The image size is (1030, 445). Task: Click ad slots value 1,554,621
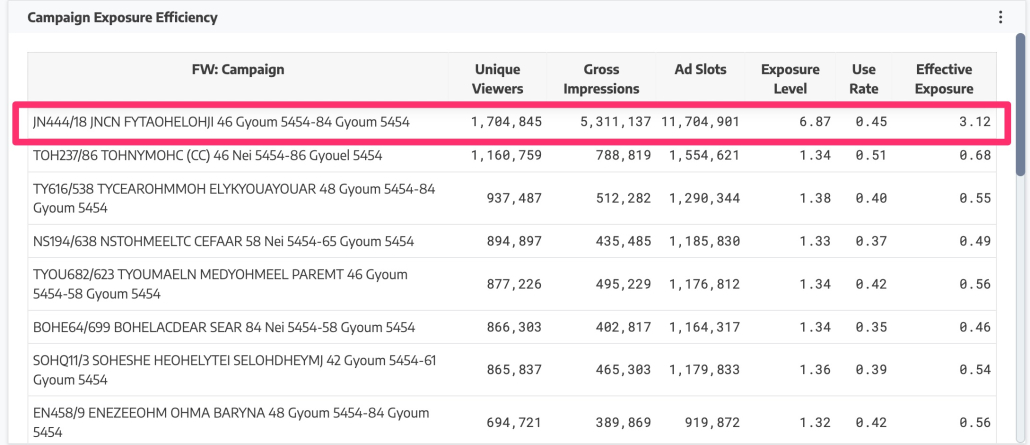705,156
